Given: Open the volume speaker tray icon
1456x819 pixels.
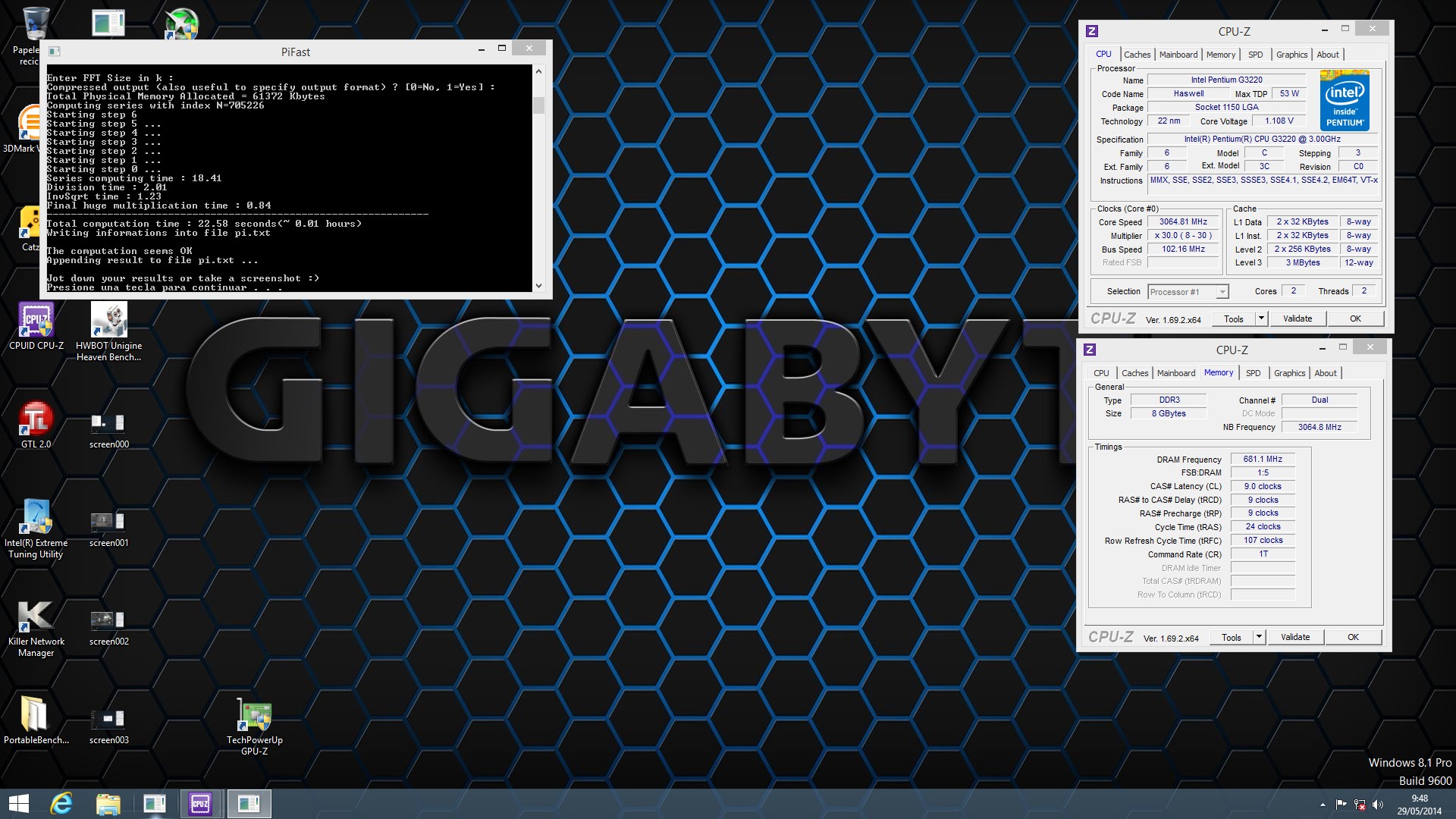Looking at the screenshot, I should point(1378,805).
